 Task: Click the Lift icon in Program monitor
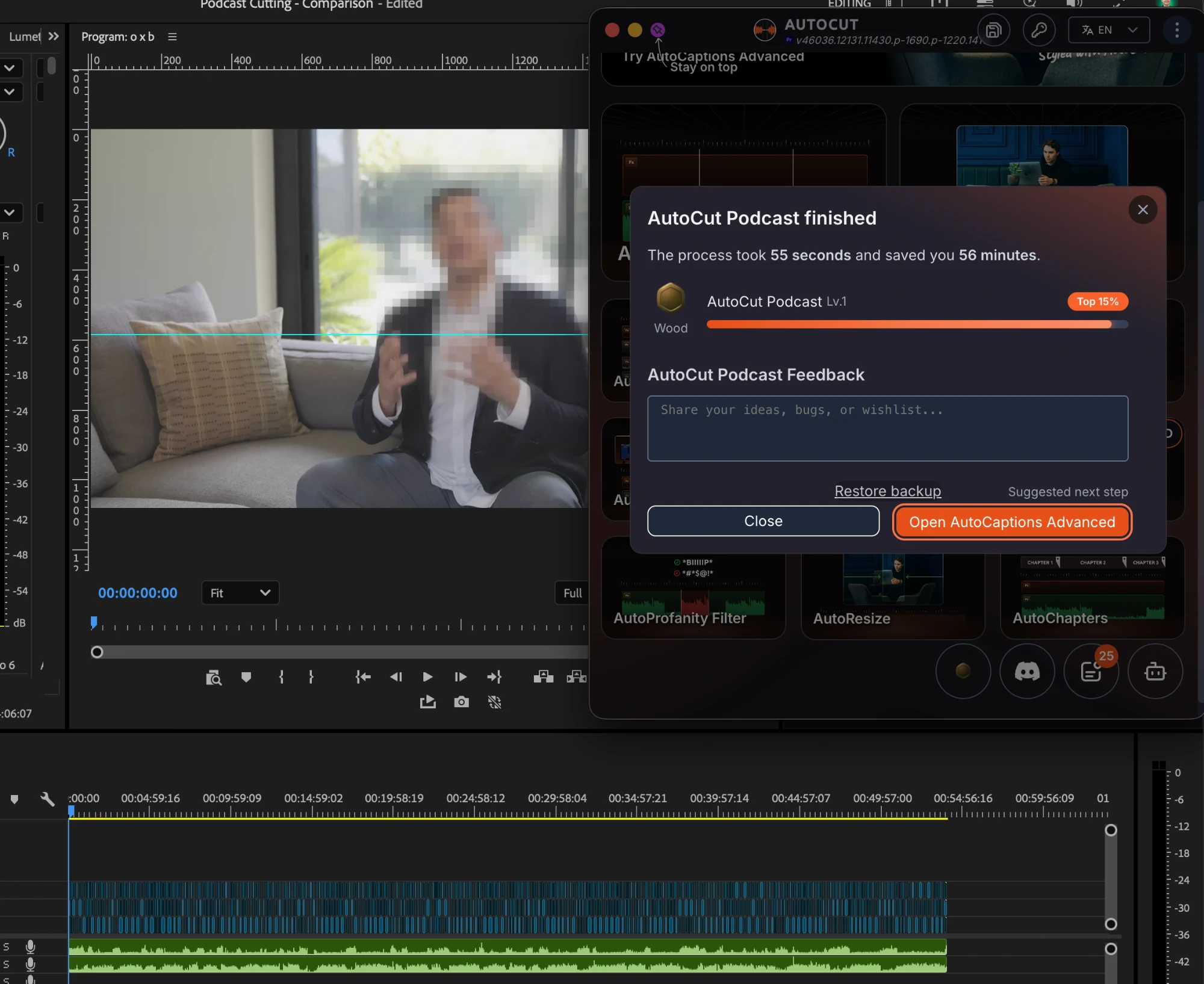coord(543,677)
